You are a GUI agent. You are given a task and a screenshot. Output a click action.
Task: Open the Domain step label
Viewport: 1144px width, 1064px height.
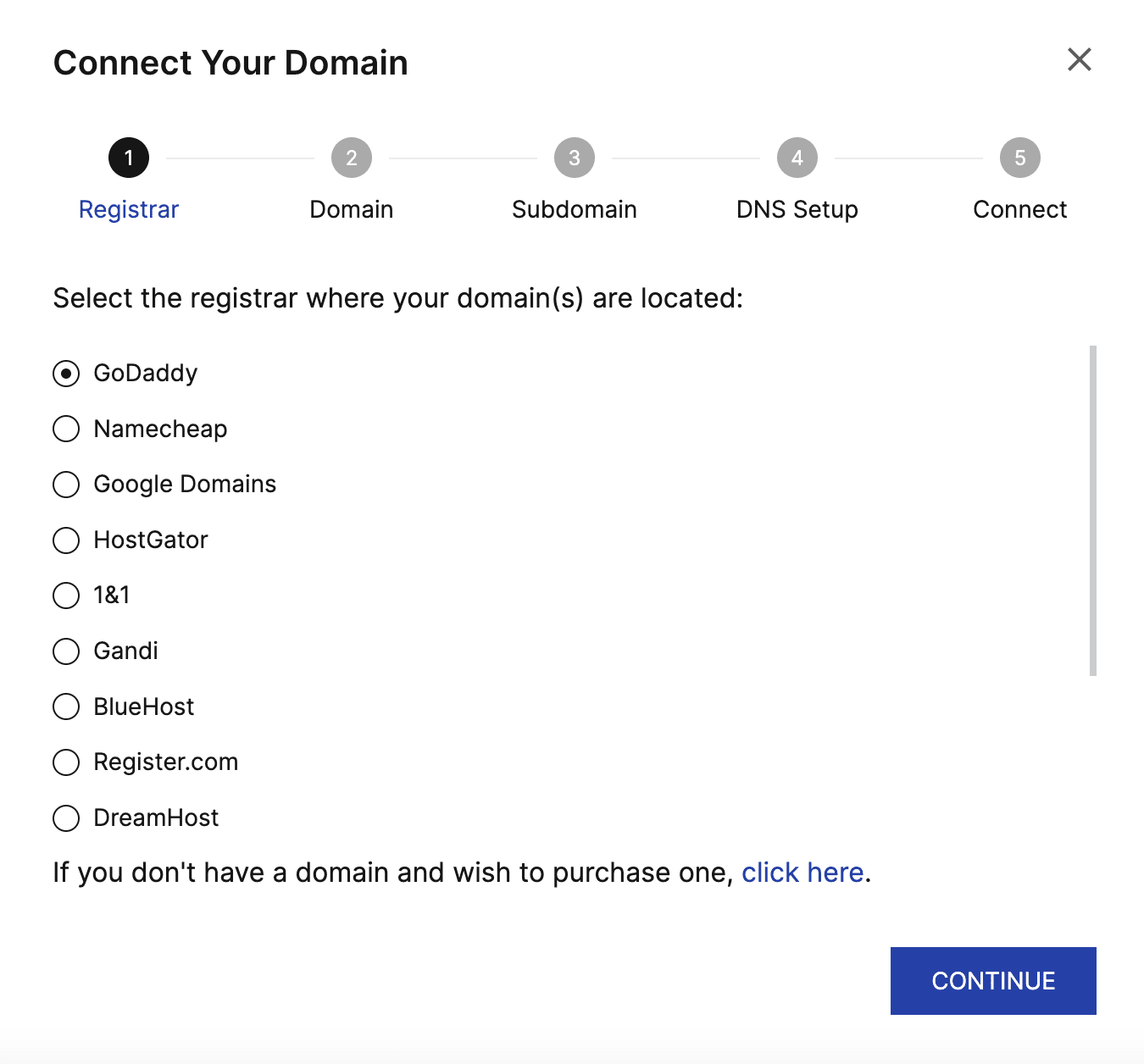click(x=352, y=209)
